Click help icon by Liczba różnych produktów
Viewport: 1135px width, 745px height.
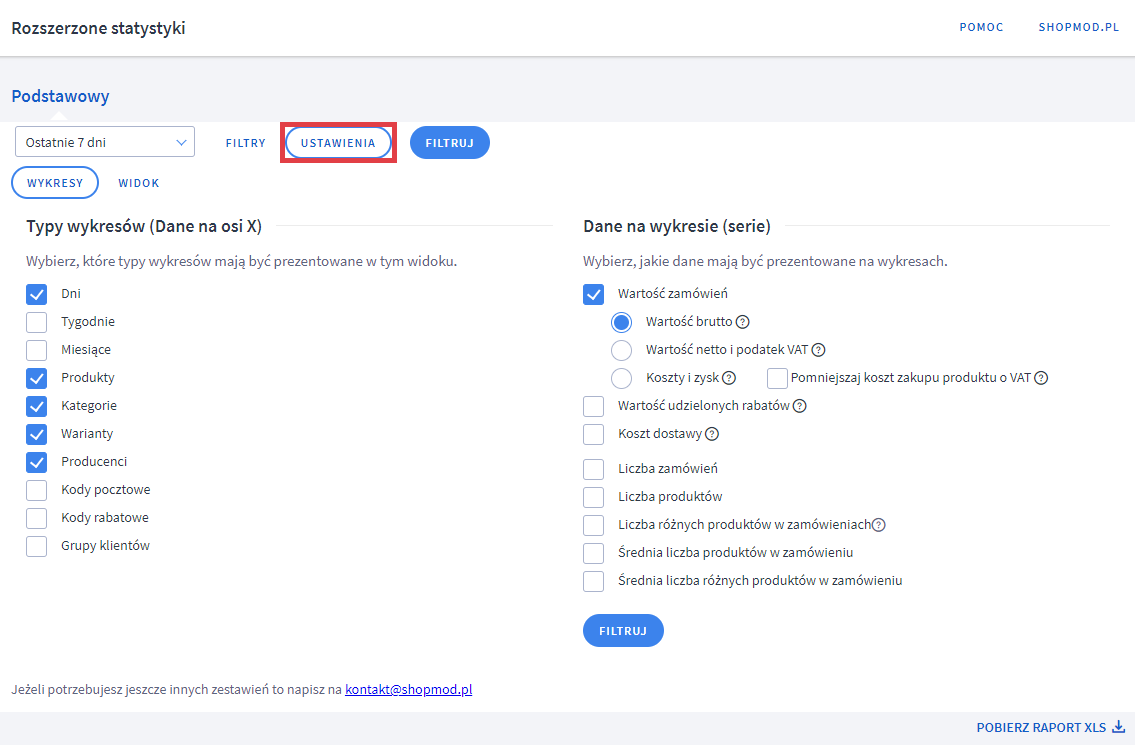coord(879,525)
